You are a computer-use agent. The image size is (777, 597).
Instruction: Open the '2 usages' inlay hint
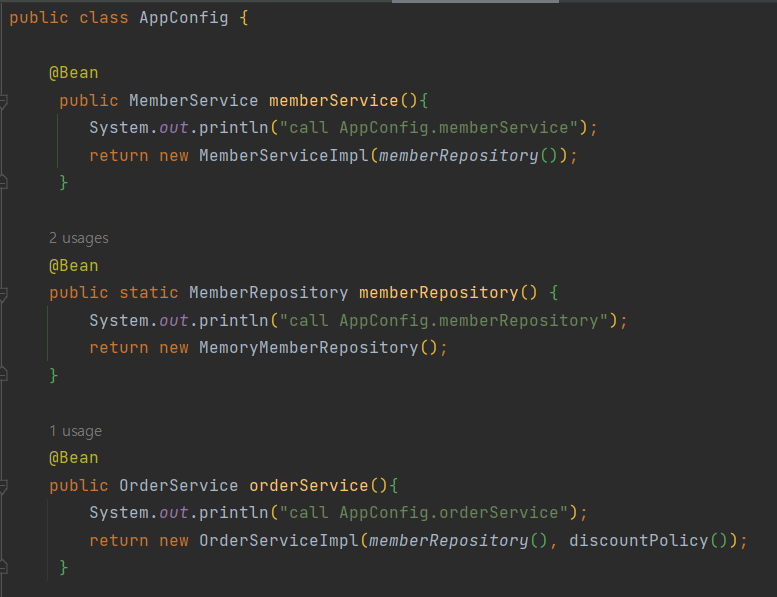point(79,238)
